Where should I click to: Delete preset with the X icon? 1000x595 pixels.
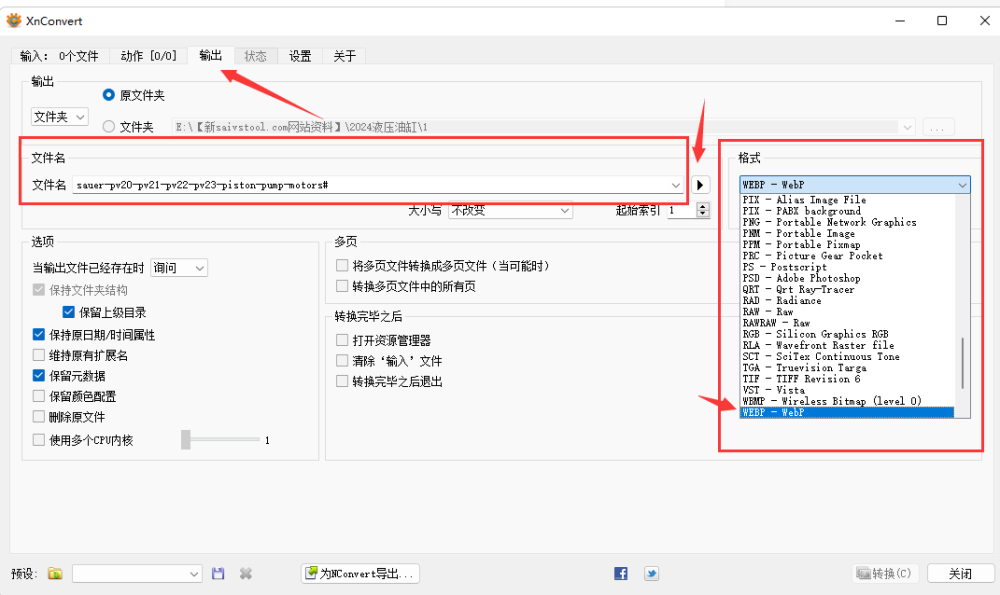[x=246, y=573]
